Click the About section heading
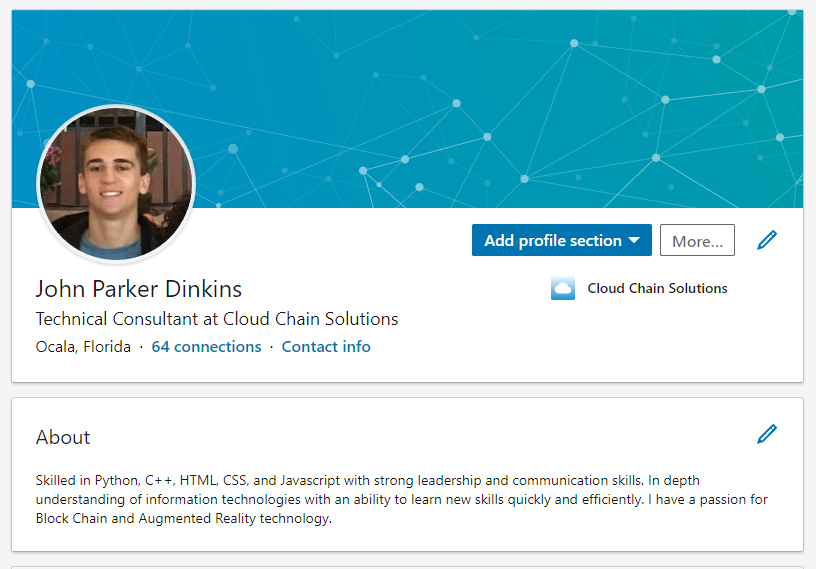816x569 pixels. [x=63, y=437]
